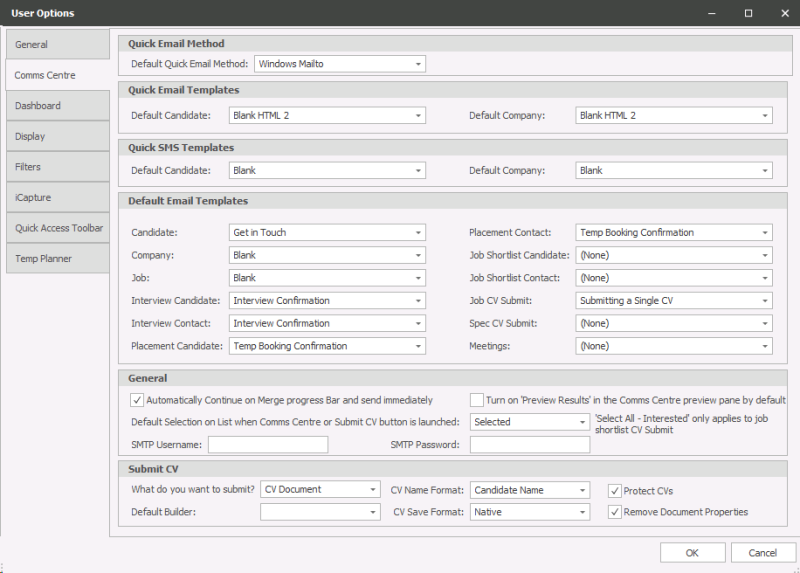This screenshot has width=800, height=573.
Task: Click the OK button
Action: 692,553
